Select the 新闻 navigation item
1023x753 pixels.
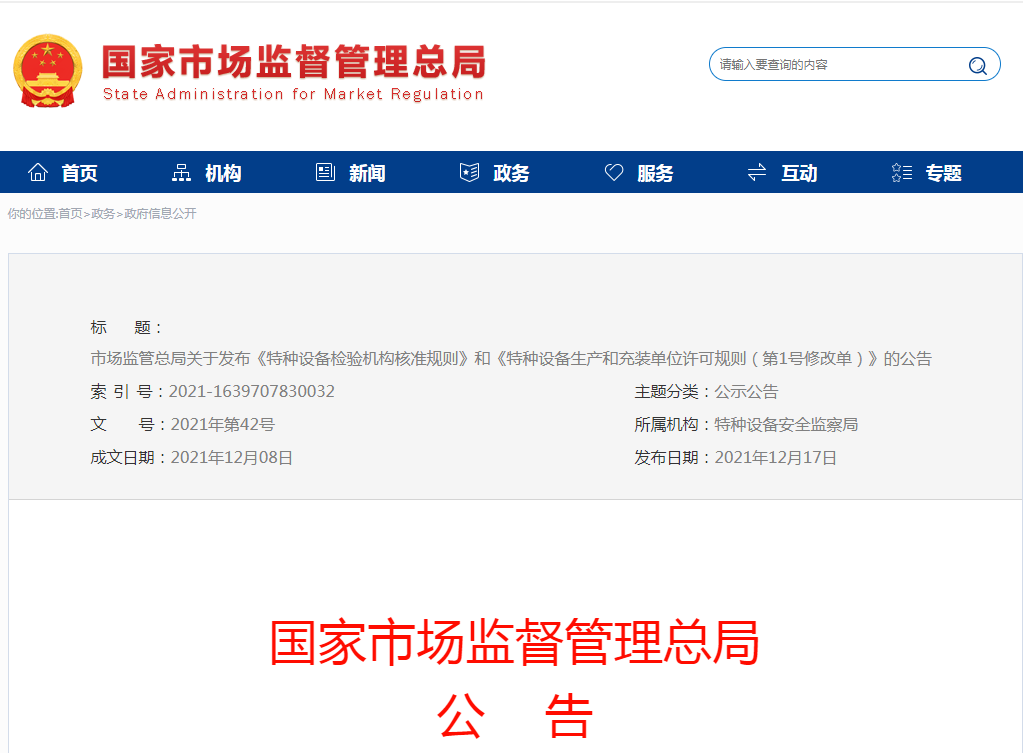click(367, 173)
